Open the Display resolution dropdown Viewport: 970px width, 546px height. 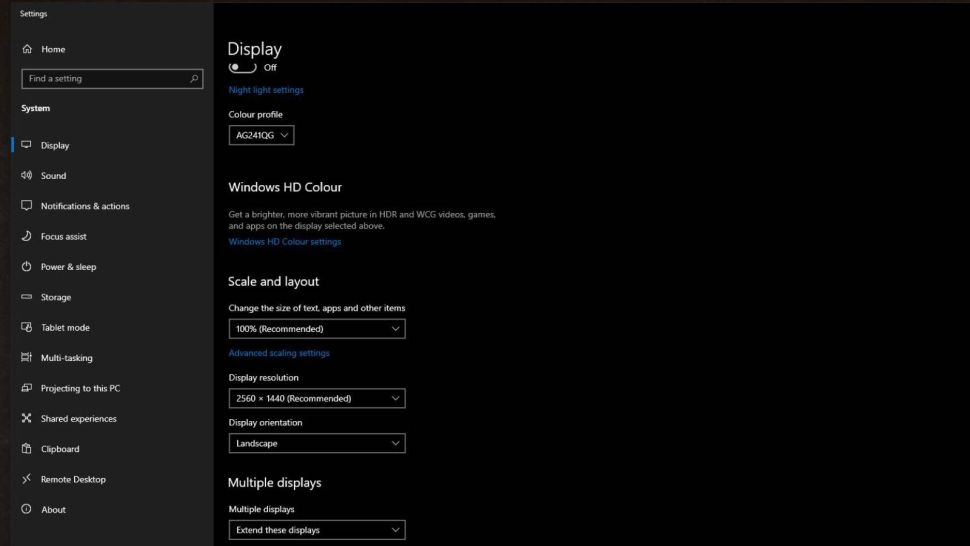pos(316,398)
